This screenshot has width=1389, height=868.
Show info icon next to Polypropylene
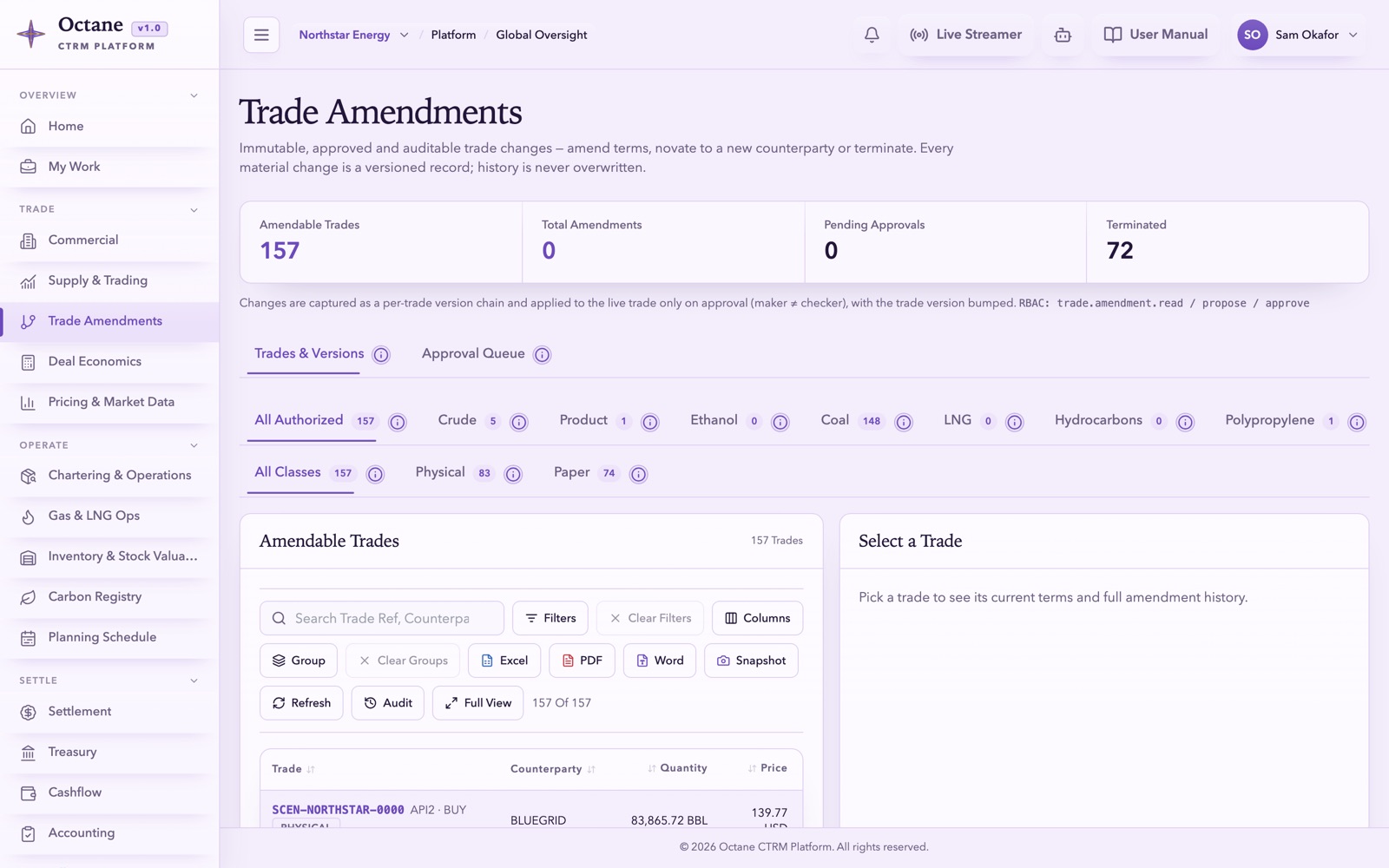coord(1357,422)
